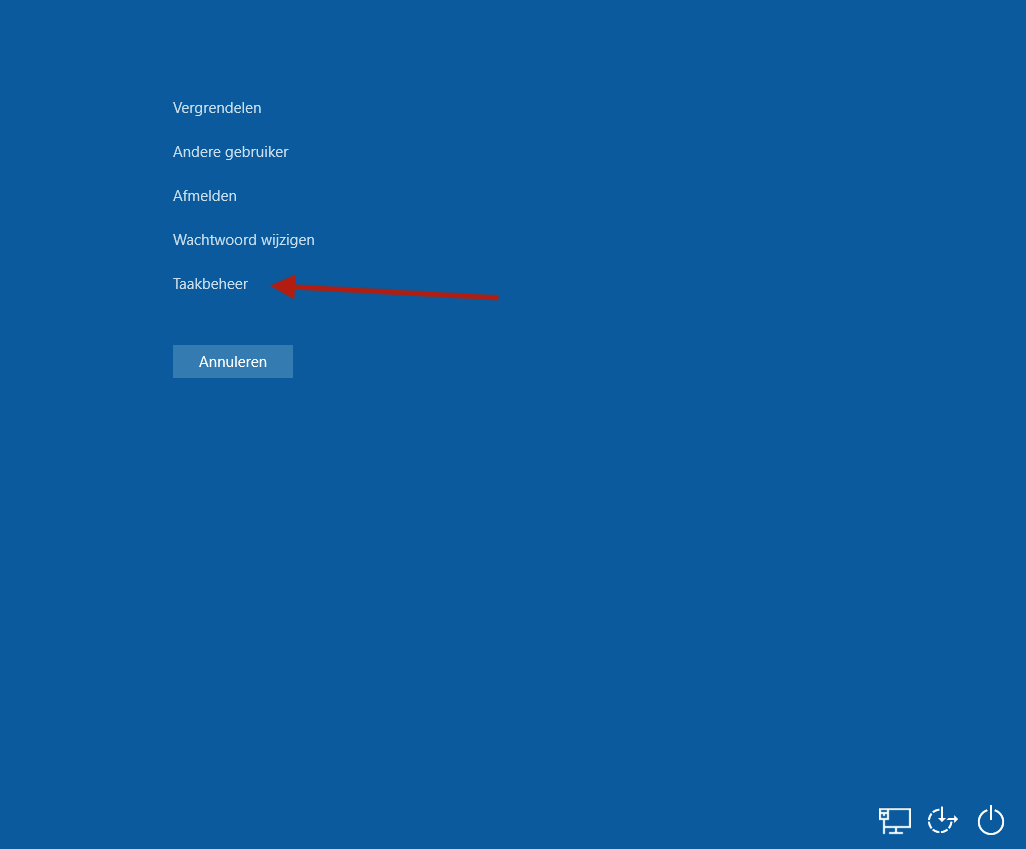
Task: Show network status via monitor icon
Action: 894,820
